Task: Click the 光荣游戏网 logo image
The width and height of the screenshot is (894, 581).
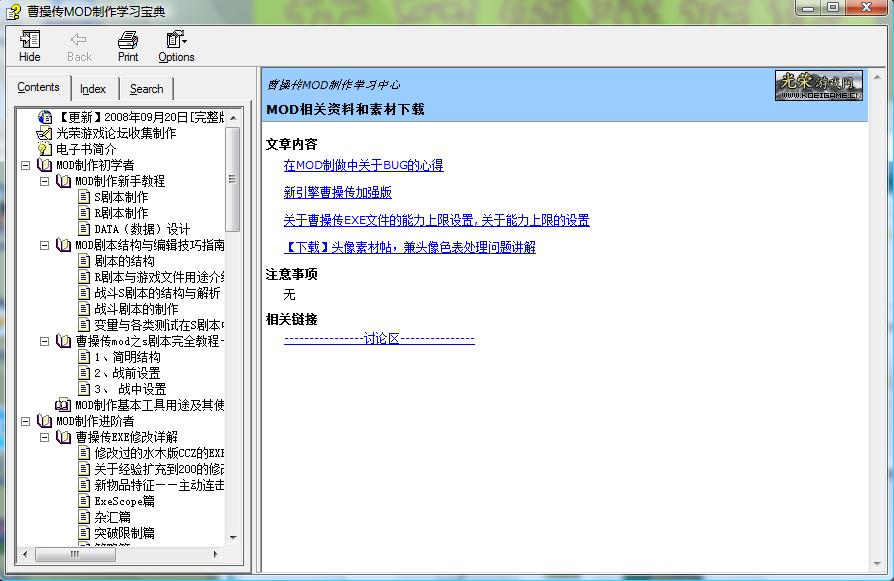Action: click(818, 86)
